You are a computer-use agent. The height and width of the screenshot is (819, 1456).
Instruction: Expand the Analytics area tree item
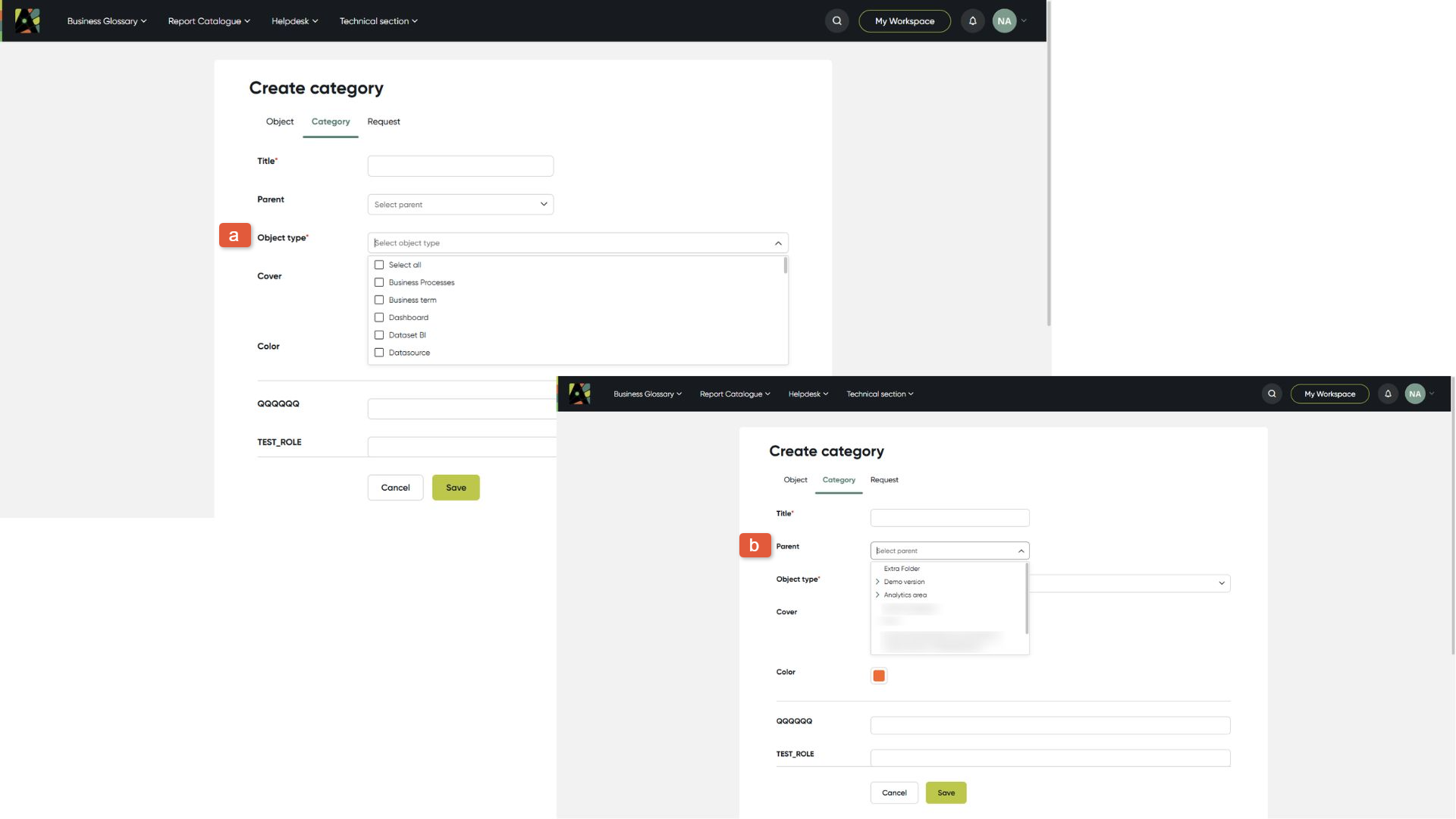(x=877, y=595)
